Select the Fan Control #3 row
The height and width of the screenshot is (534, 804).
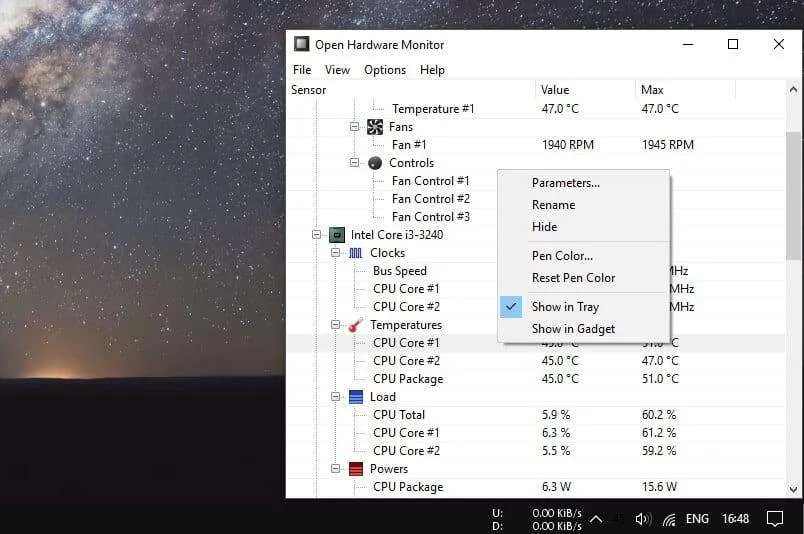pyautogui.click(x=431, y=217)
